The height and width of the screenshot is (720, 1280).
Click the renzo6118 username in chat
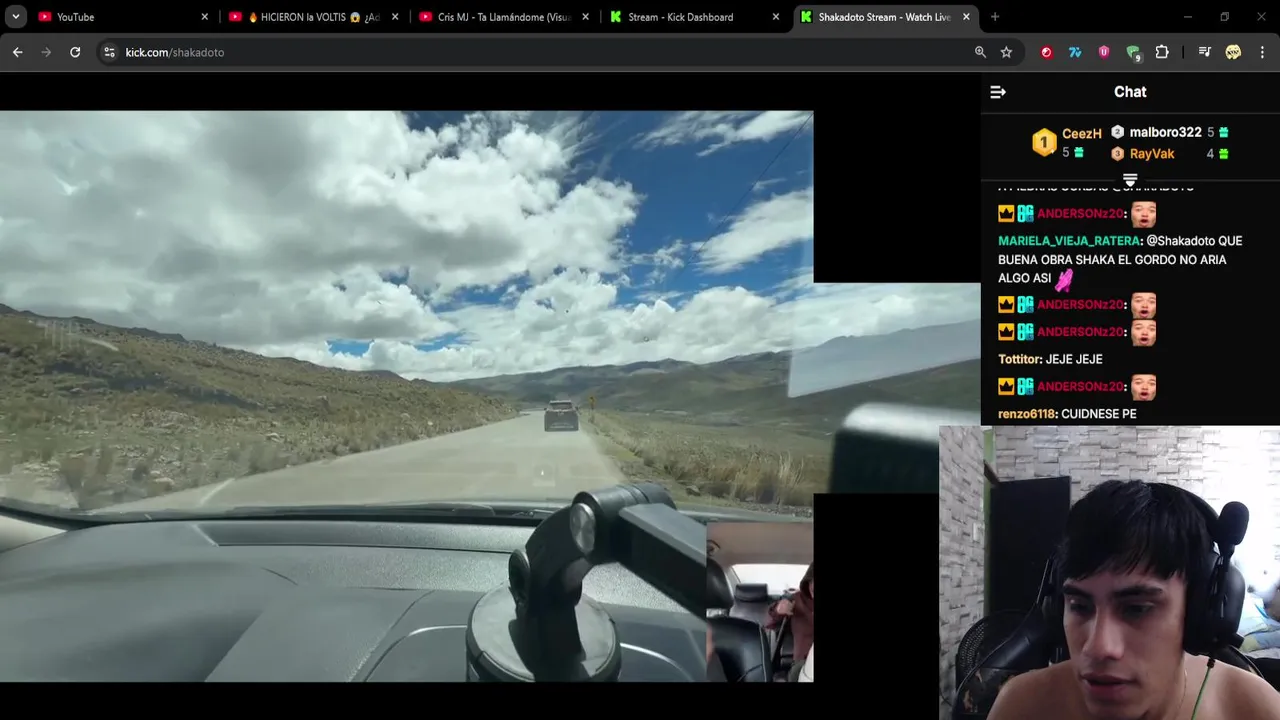(1026, 414)
